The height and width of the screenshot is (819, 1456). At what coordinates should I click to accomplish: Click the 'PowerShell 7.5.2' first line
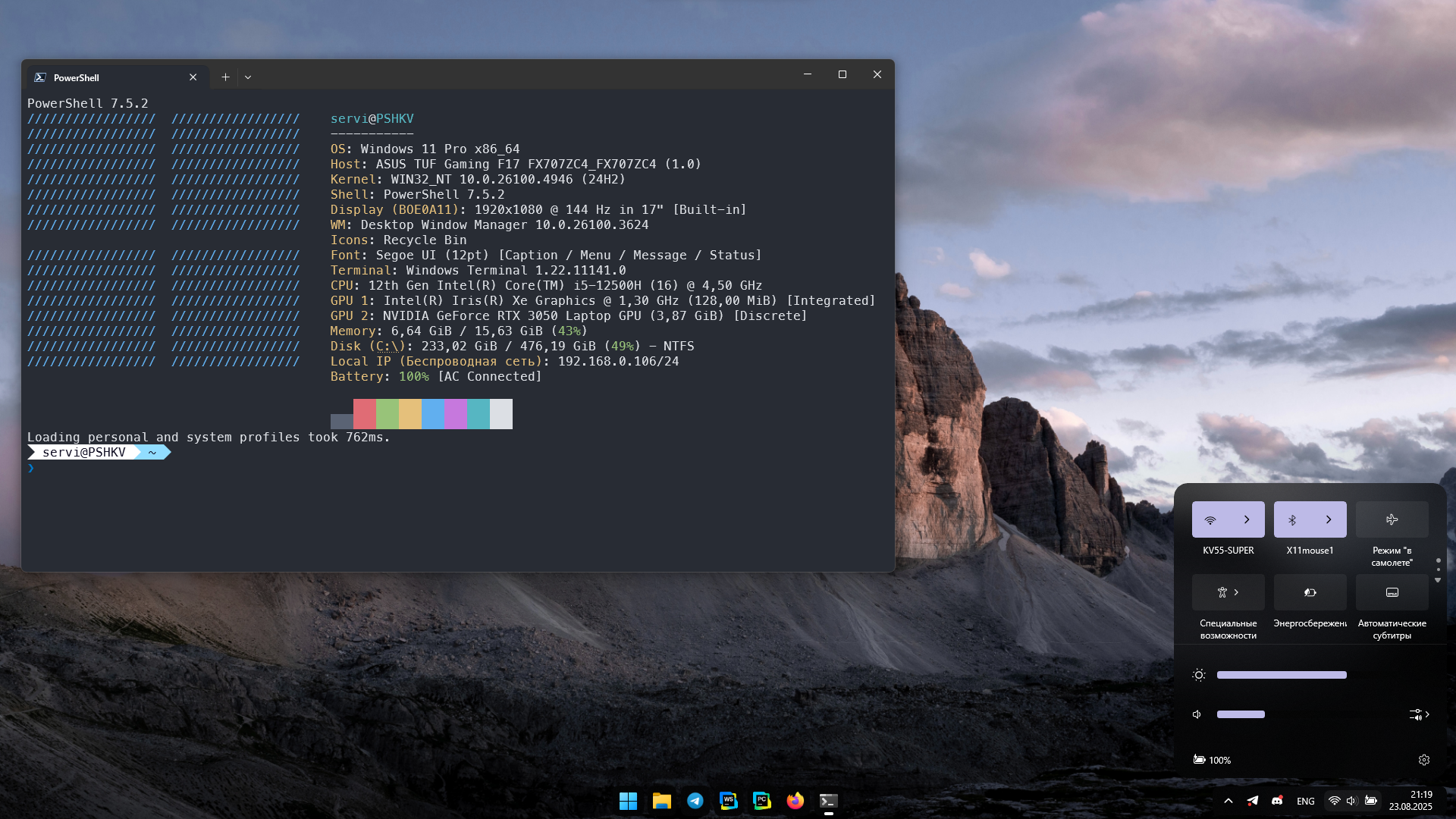point(88,104)
